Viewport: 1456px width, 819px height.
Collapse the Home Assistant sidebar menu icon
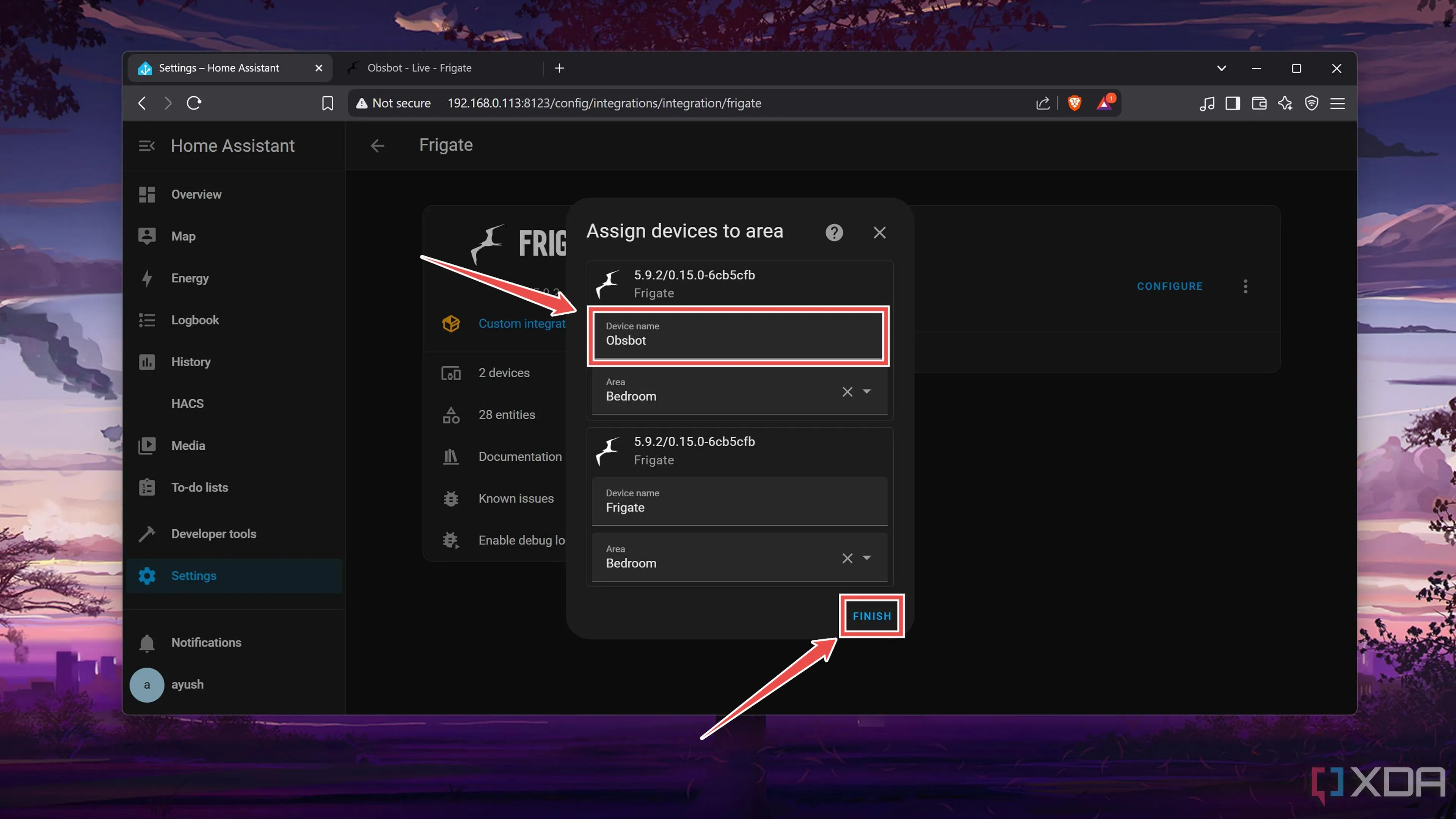click(146, 146)
